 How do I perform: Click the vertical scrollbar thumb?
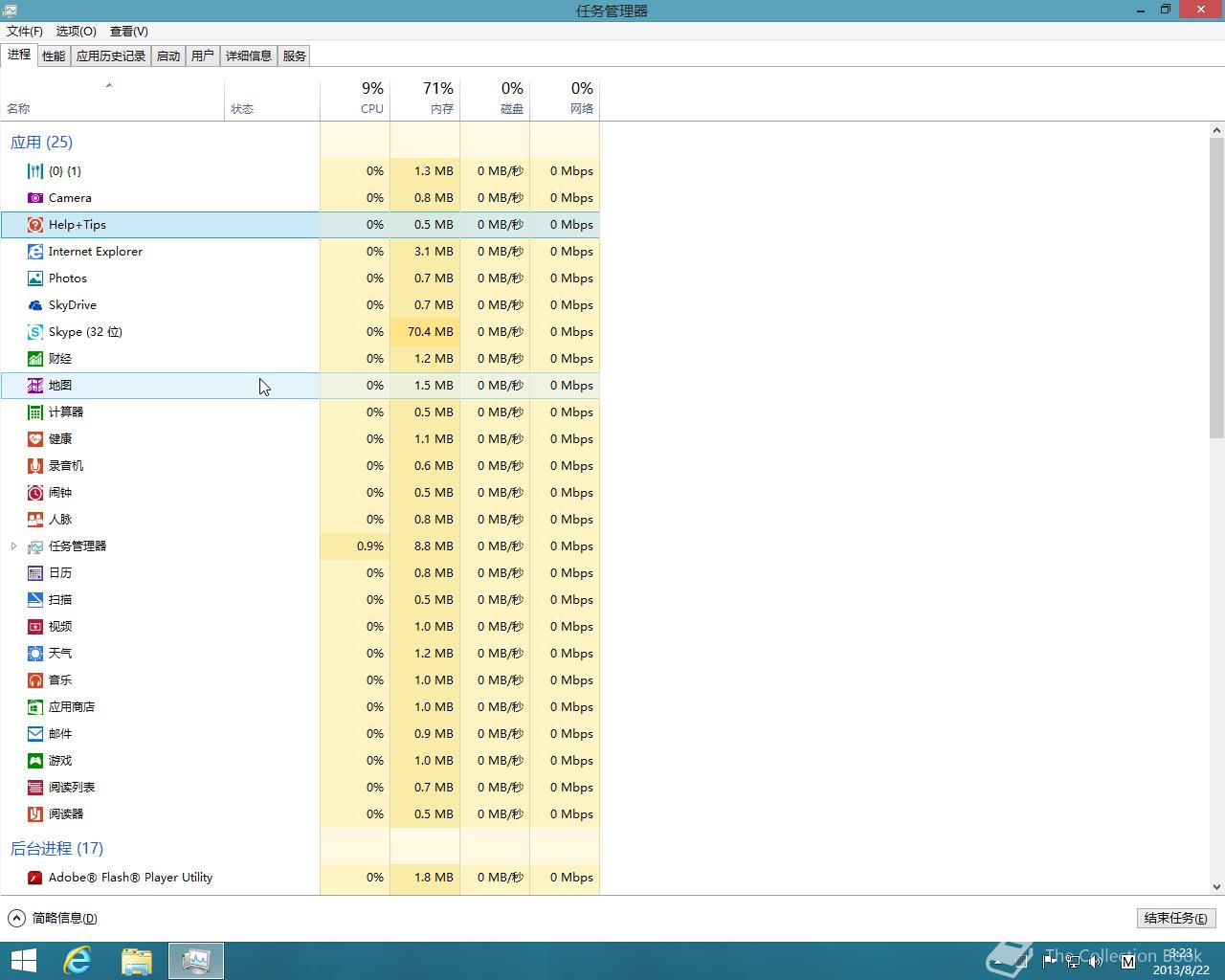coord(1216,287)
